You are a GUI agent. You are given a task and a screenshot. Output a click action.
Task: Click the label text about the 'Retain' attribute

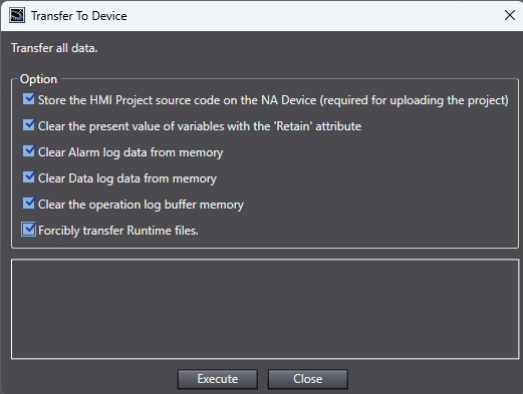[199, 126]
